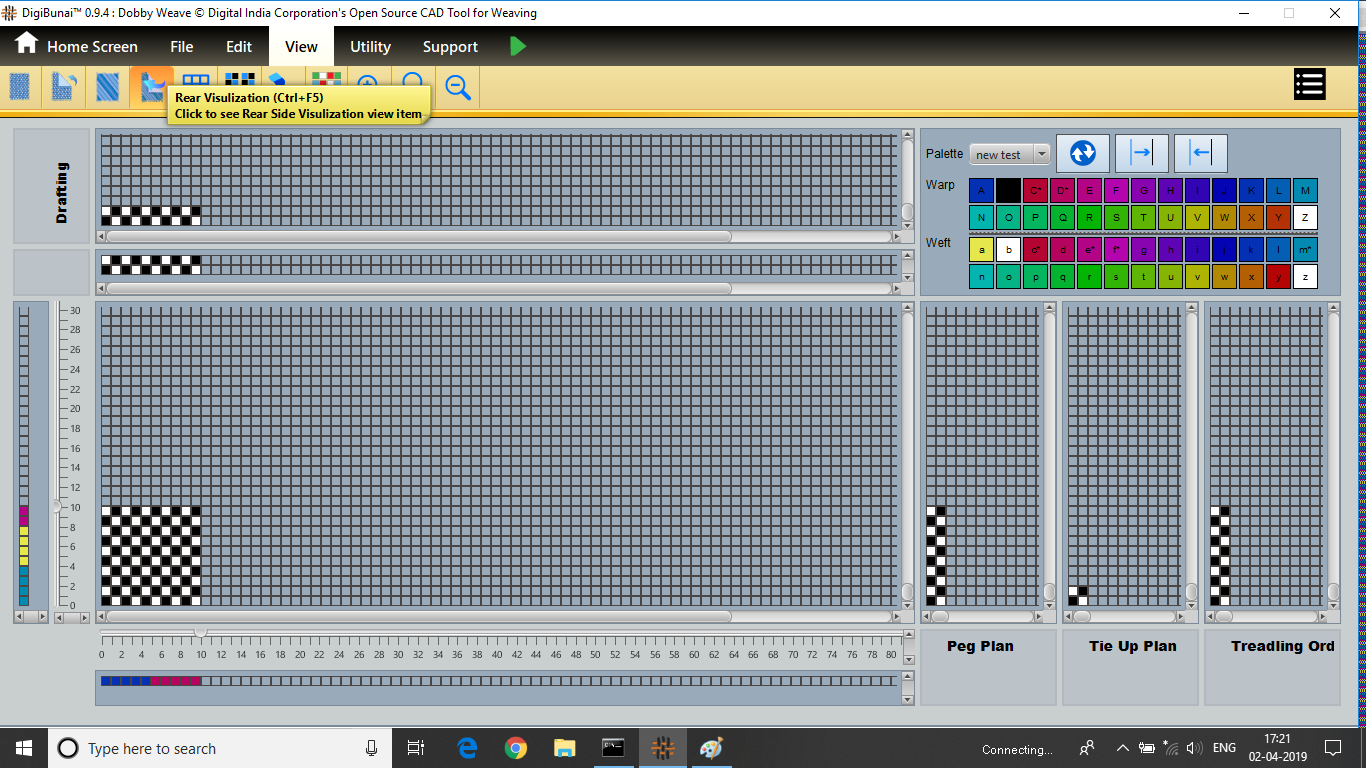Viewport: 1366px width, 768px height.
Task: Open the Utility menu
Action: [x=370, y=47]
